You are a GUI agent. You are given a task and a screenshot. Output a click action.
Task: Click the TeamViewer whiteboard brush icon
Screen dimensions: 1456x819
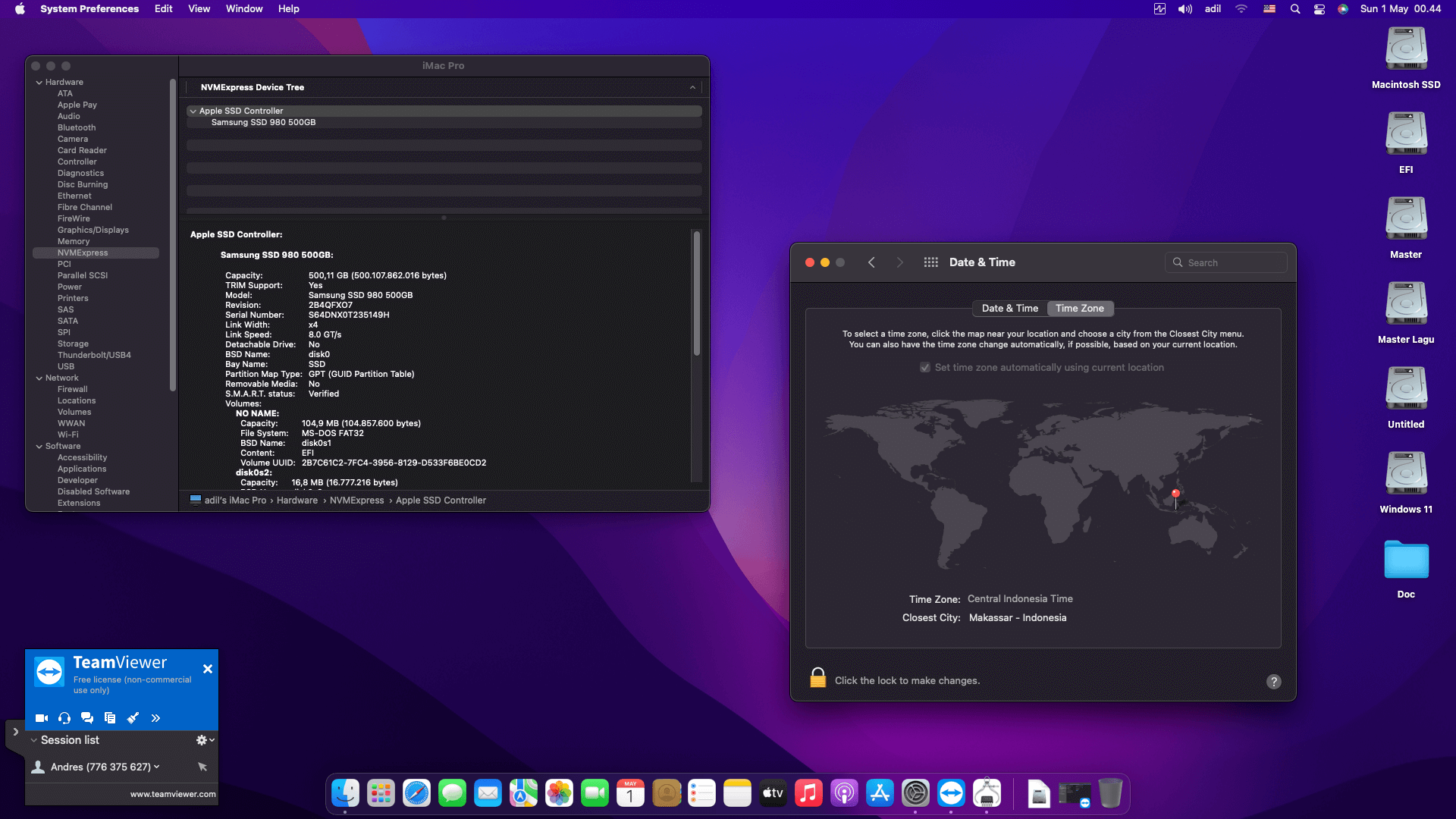(133, 718)
